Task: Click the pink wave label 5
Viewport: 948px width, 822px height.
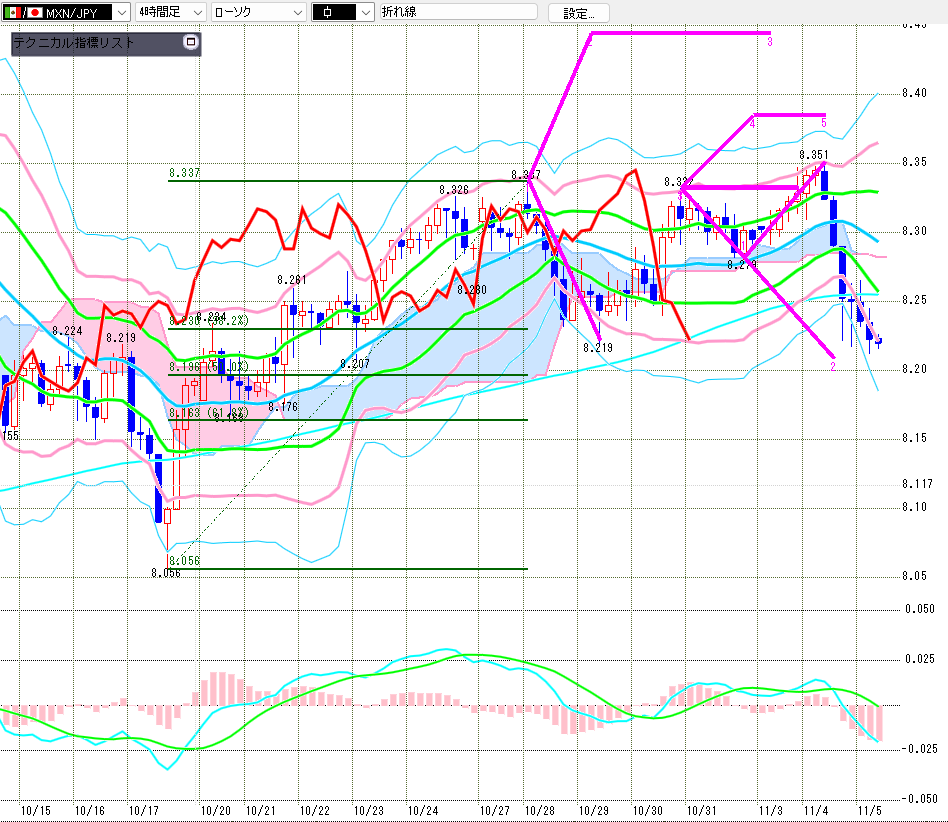Action: pos(823,122)
